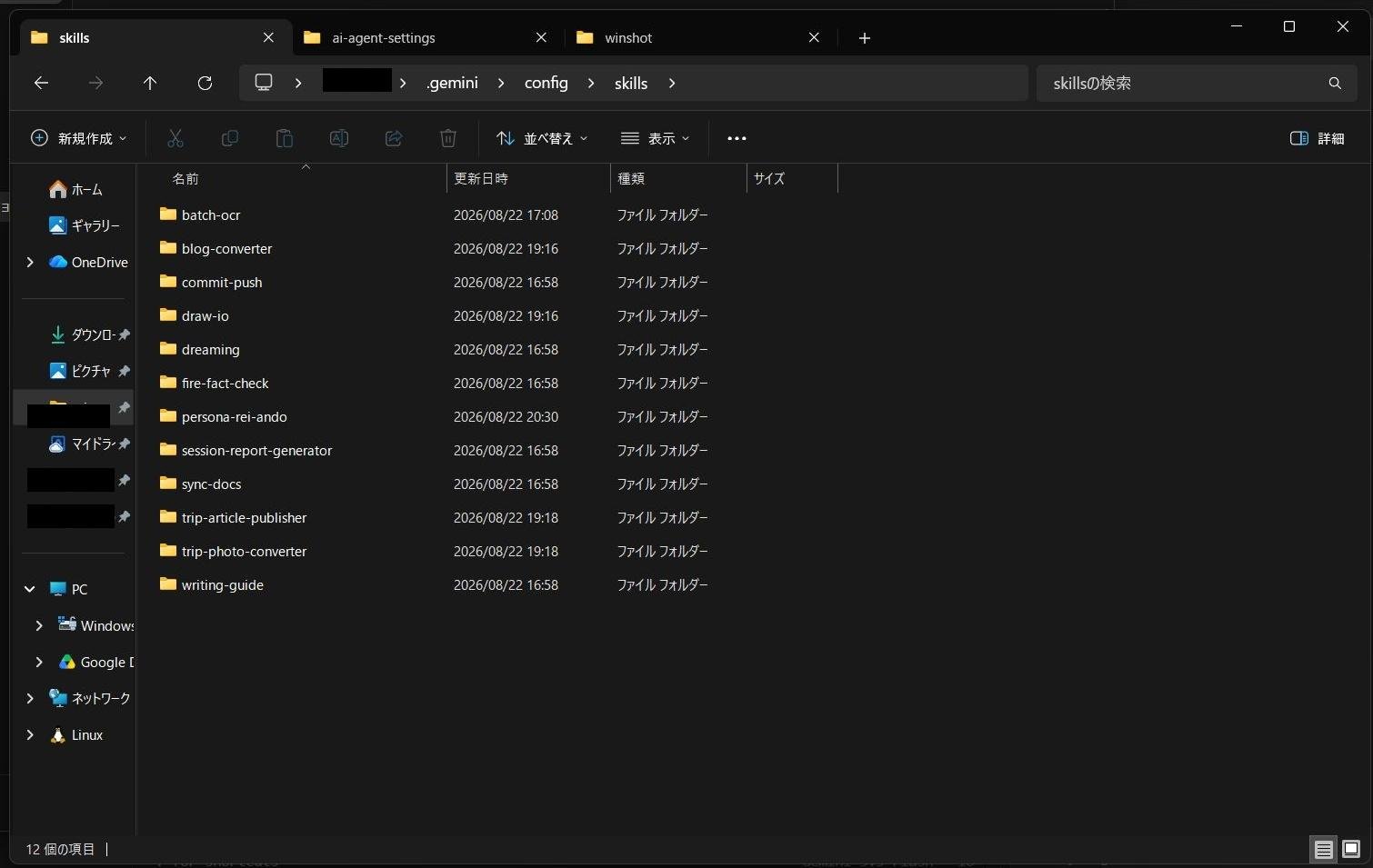This screenshot has width=1373, height=868.
Task: Click chevron after config in address bar
Action: (591, 83)
